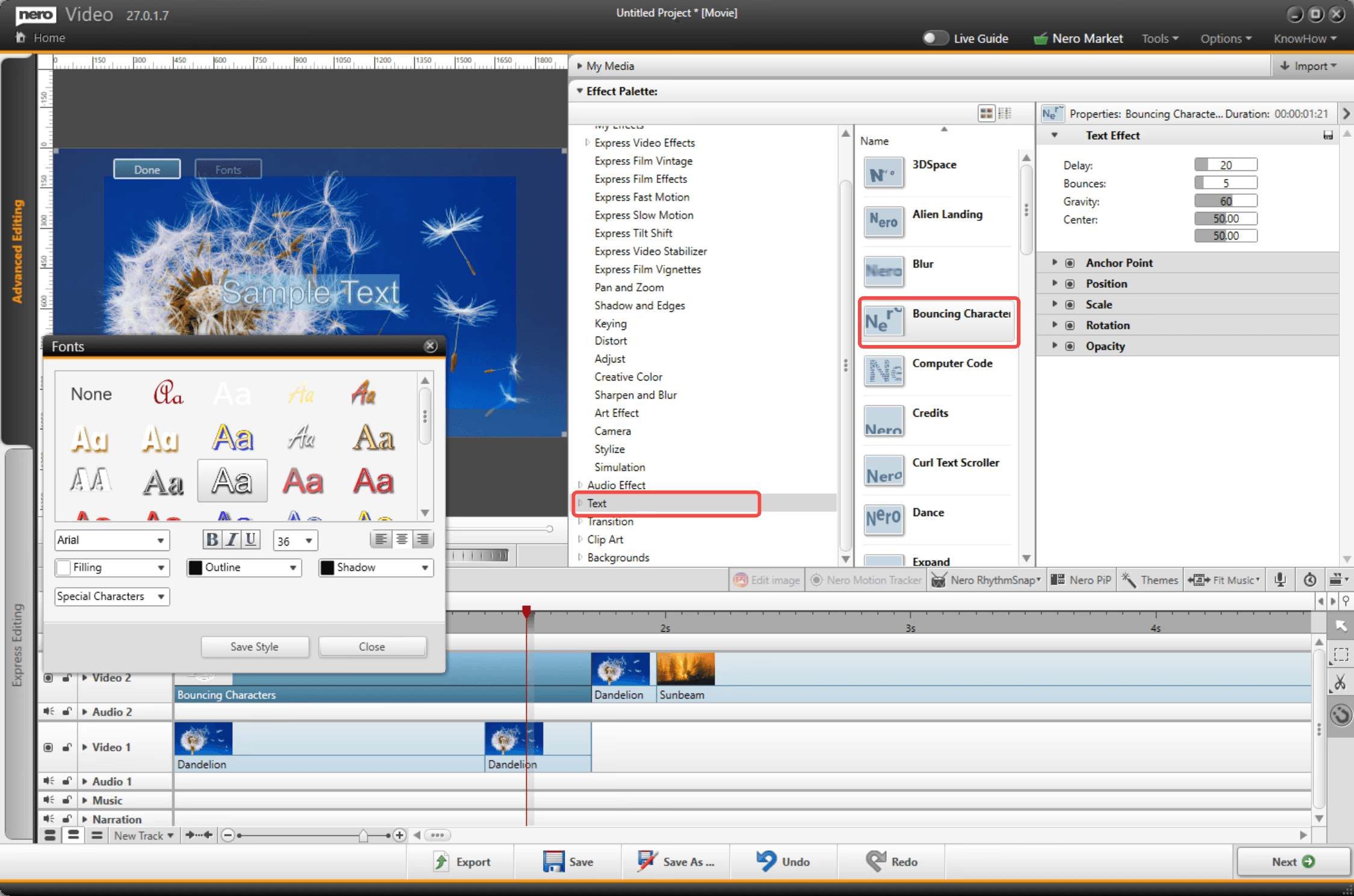
Task: Expand the Scale property section
Action: pos(1054,304)
